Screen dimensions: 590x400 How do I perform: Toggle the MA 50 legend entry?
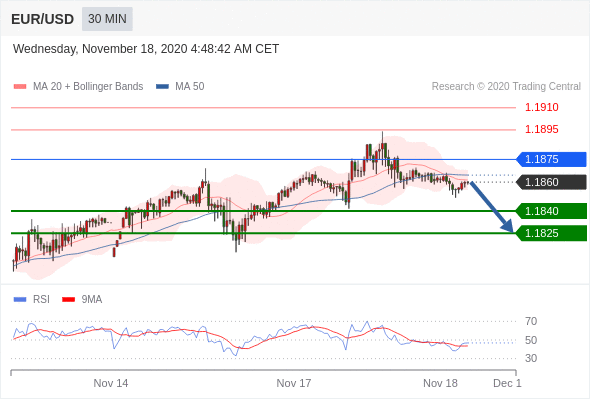[180, 87]
